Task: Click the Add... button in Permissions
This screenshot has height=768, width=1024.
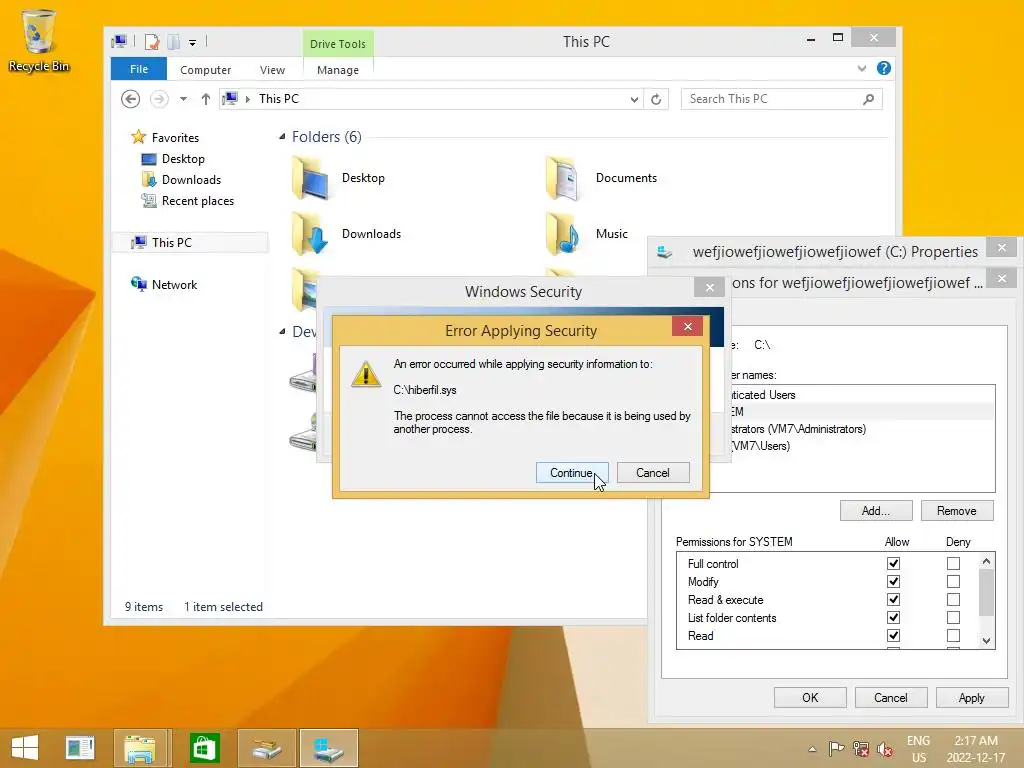Action: coord(876,511)
